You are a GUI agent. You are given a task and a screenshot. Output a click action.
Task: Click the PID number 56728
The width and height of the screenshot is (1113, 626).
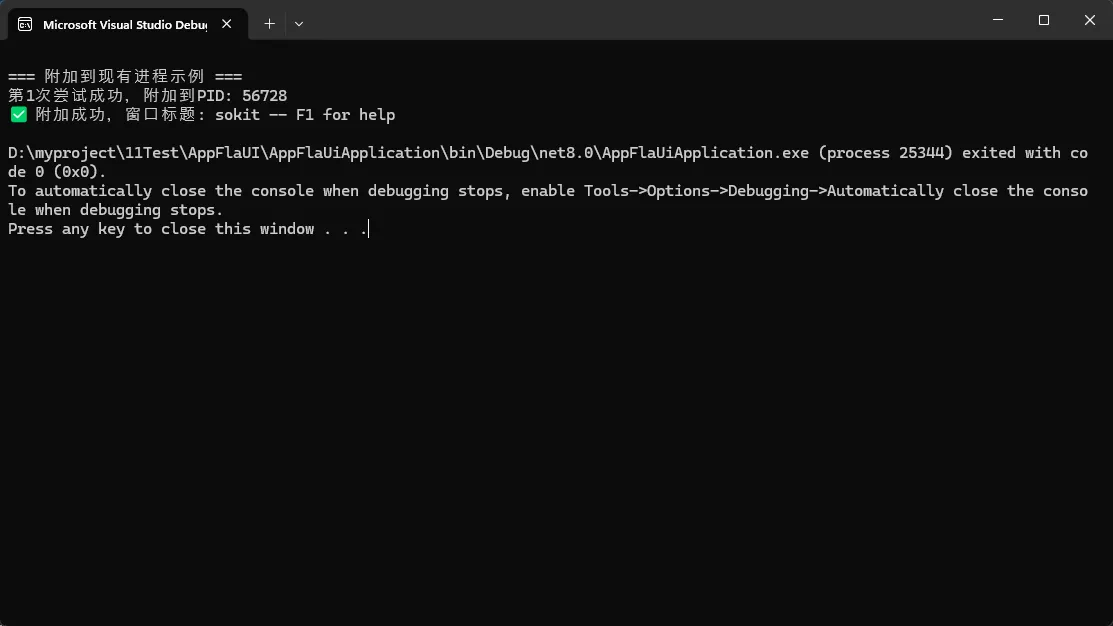coord(264,96)
